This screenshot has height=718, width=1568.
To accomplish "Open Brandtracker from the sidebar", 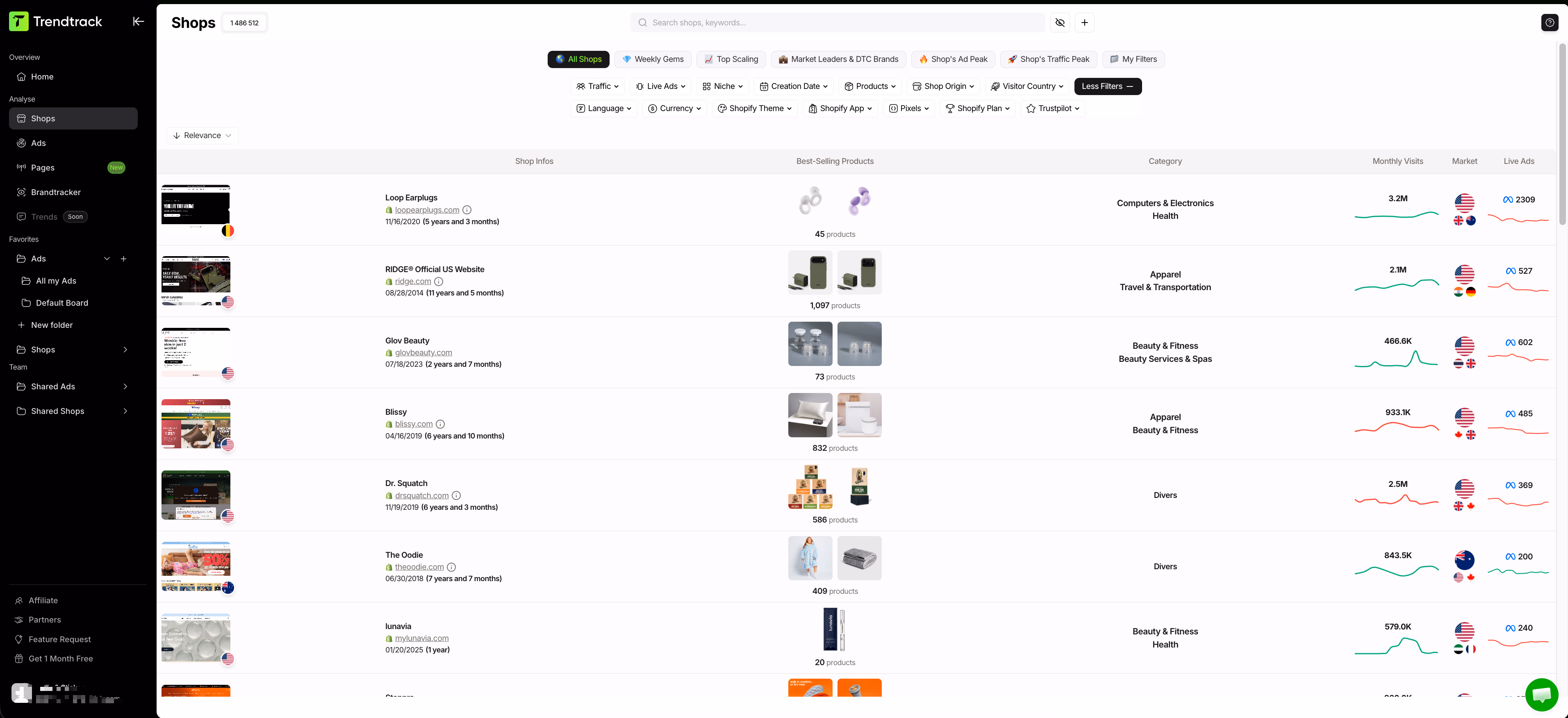I will [56, 192].
